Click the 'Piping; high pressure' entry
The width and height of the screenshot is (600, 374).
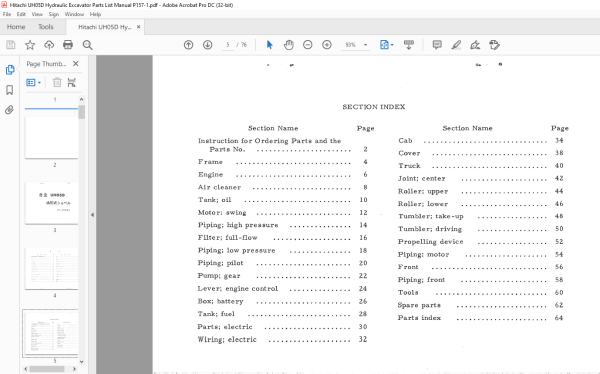coord(238,225)
